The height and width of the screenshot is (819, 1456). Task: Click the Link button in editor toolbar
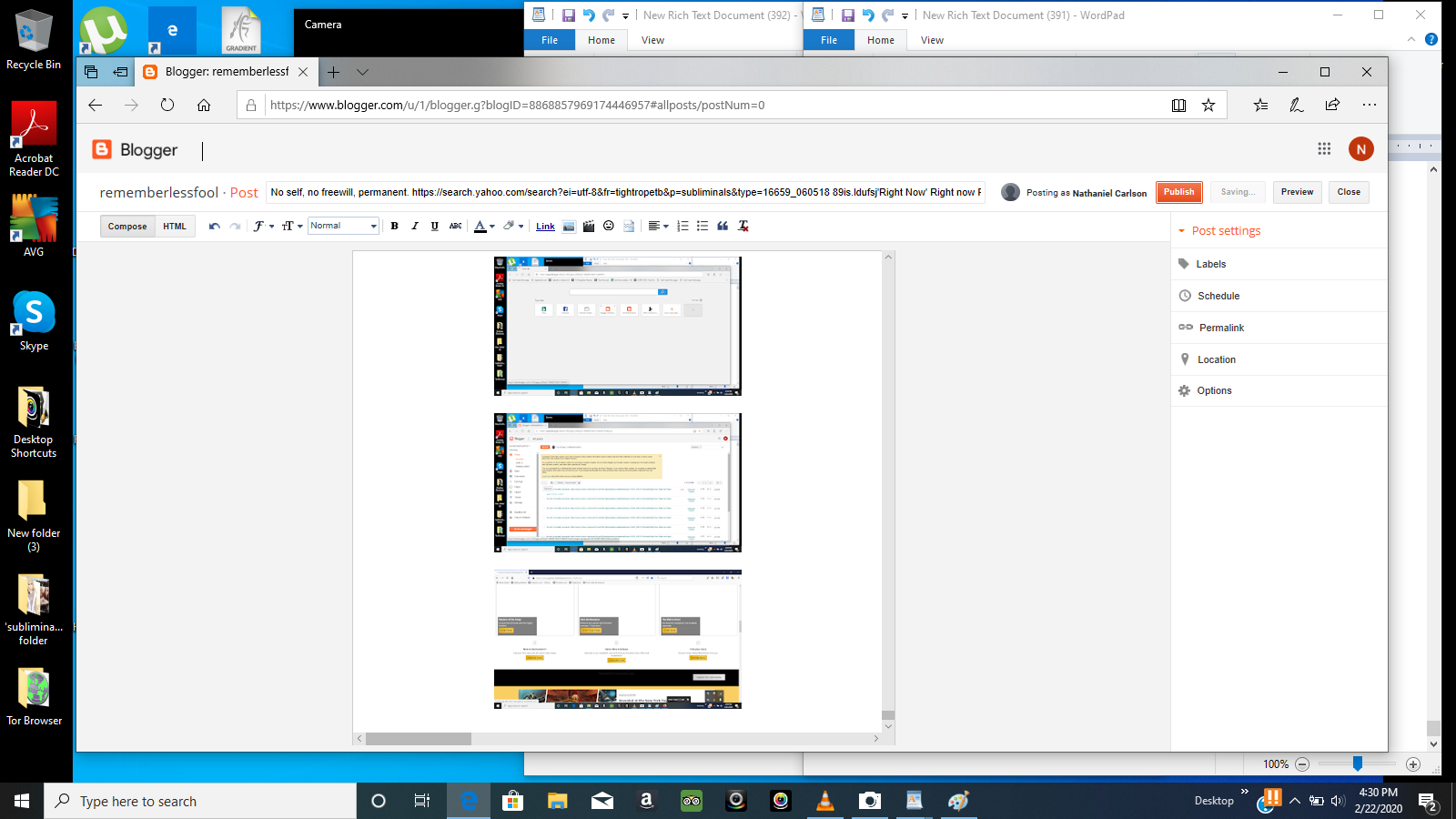pos(545,227)
